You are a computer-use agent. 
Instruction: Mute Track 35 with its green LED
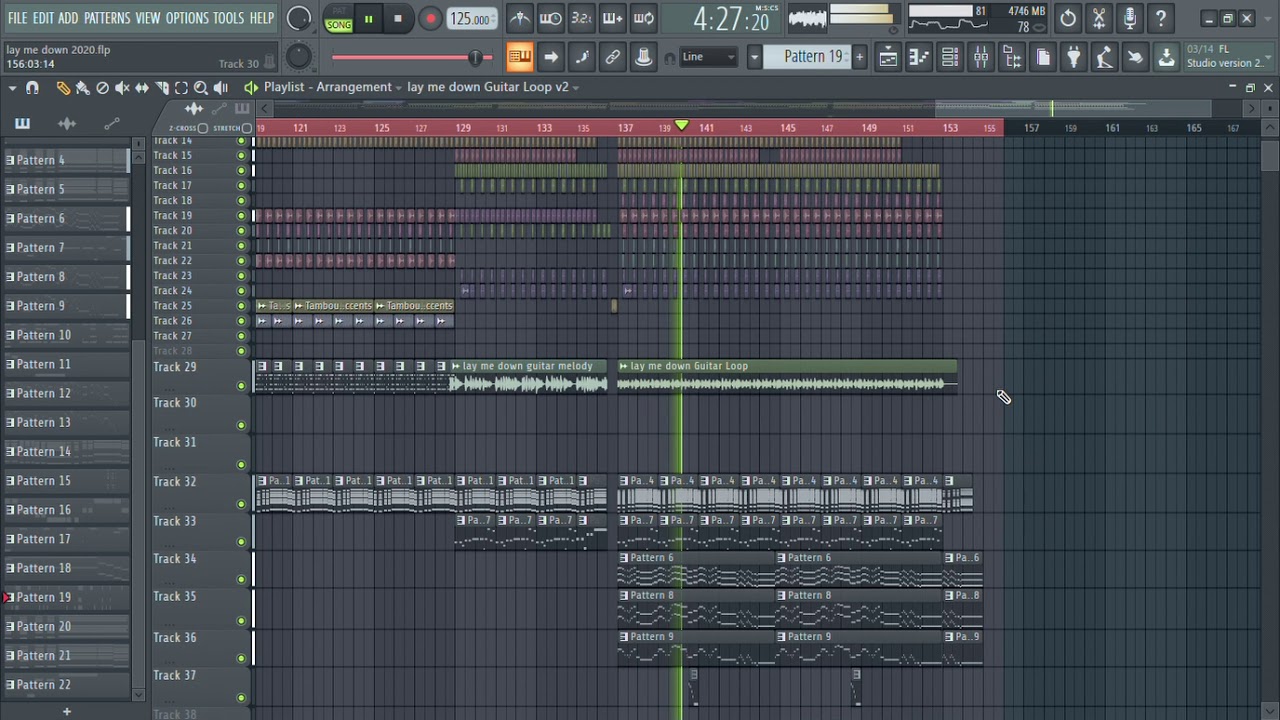tap(241, 620)
